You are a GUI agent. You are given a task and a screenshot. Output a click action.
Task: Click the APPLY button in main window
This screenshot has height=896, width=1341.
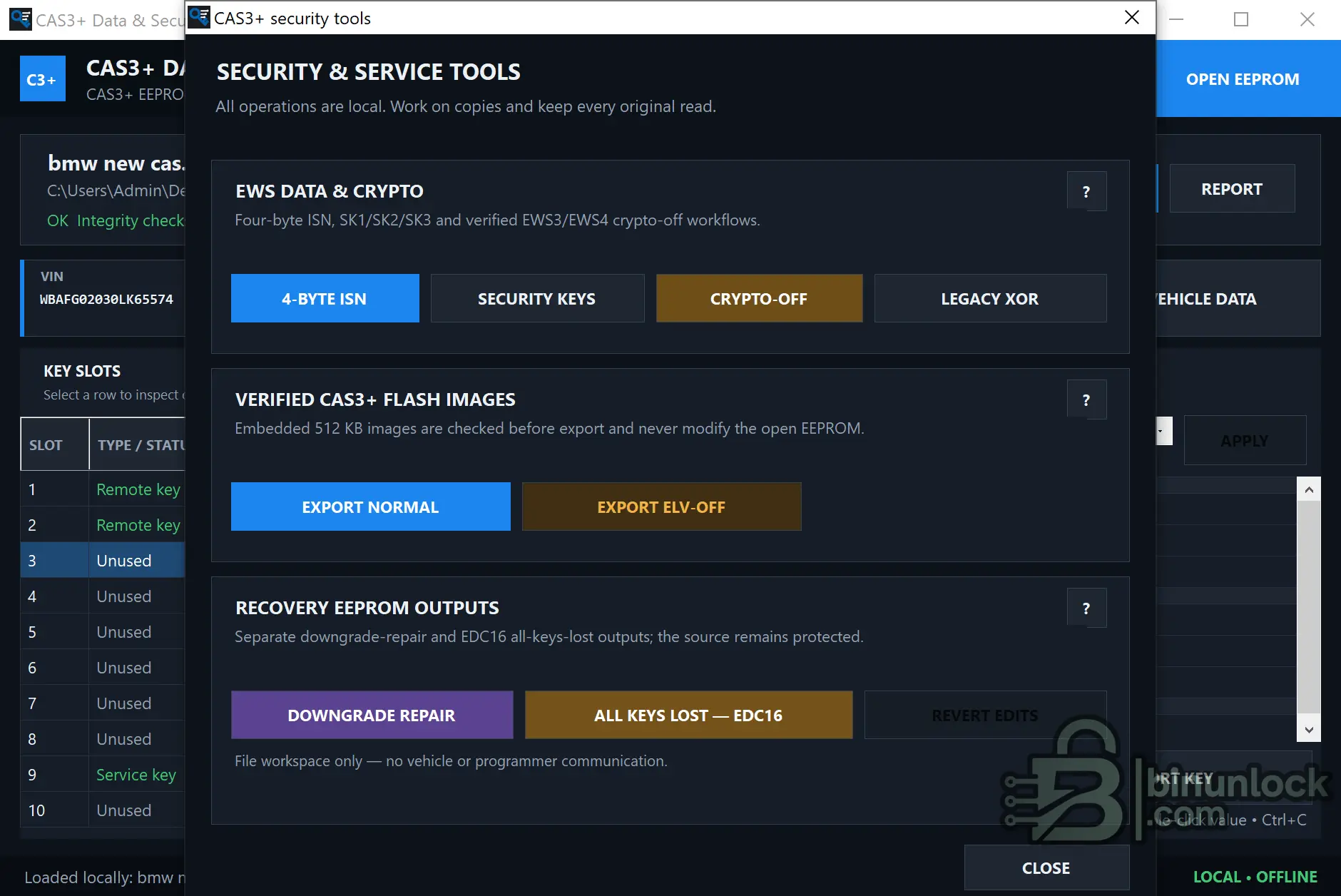coord(1245,440)
